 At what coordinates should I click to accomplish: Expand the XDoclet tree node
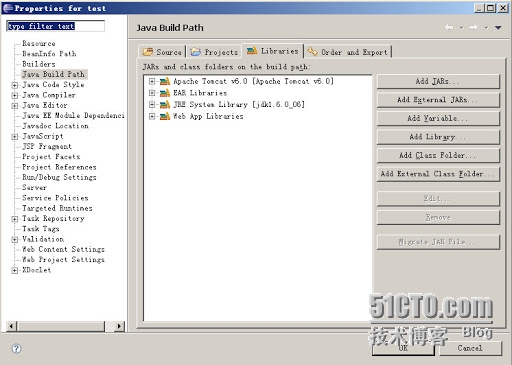click(x=14, y=270)
